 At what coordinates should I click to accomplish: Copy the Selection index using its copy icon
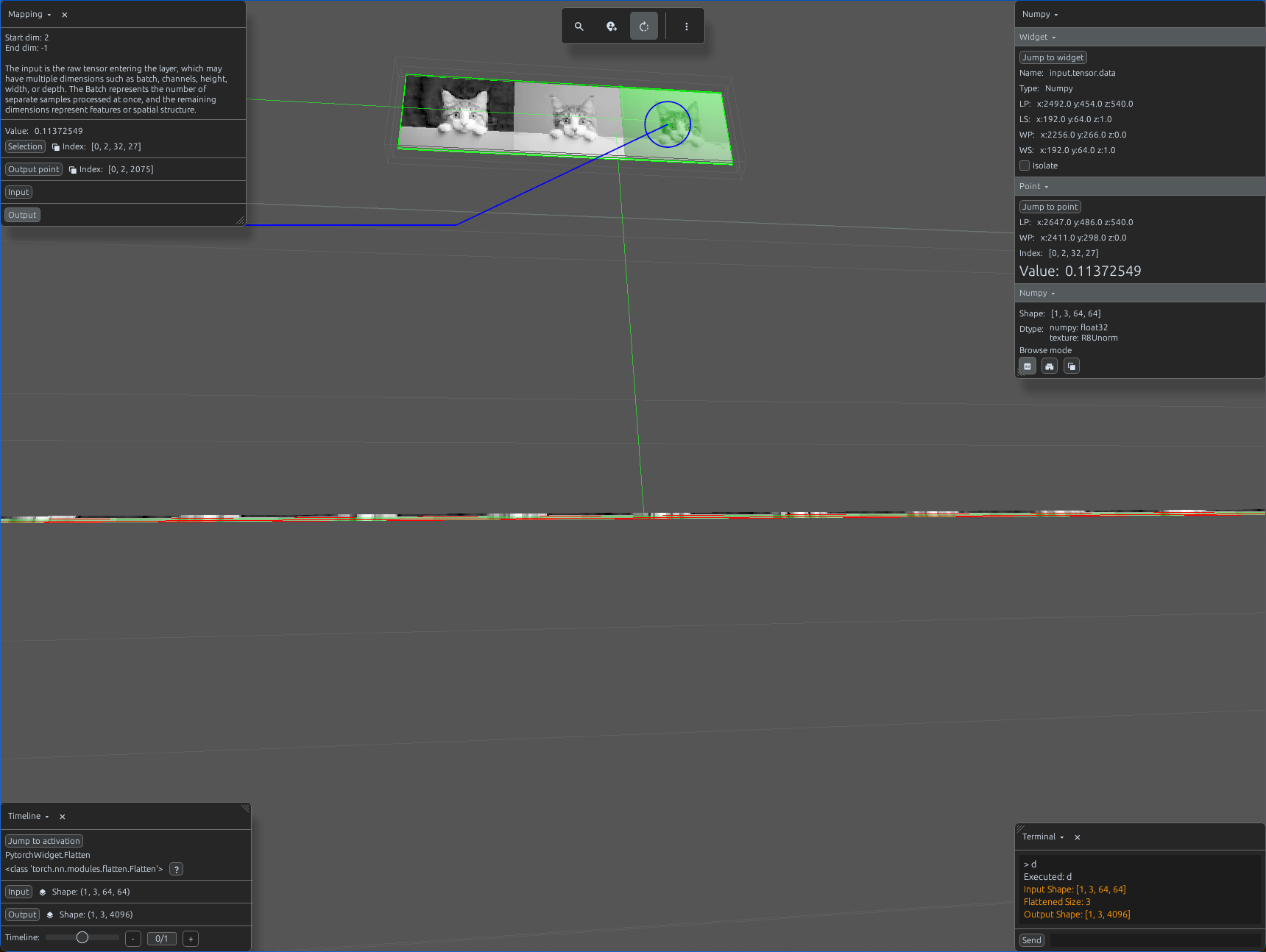point(56,147)
